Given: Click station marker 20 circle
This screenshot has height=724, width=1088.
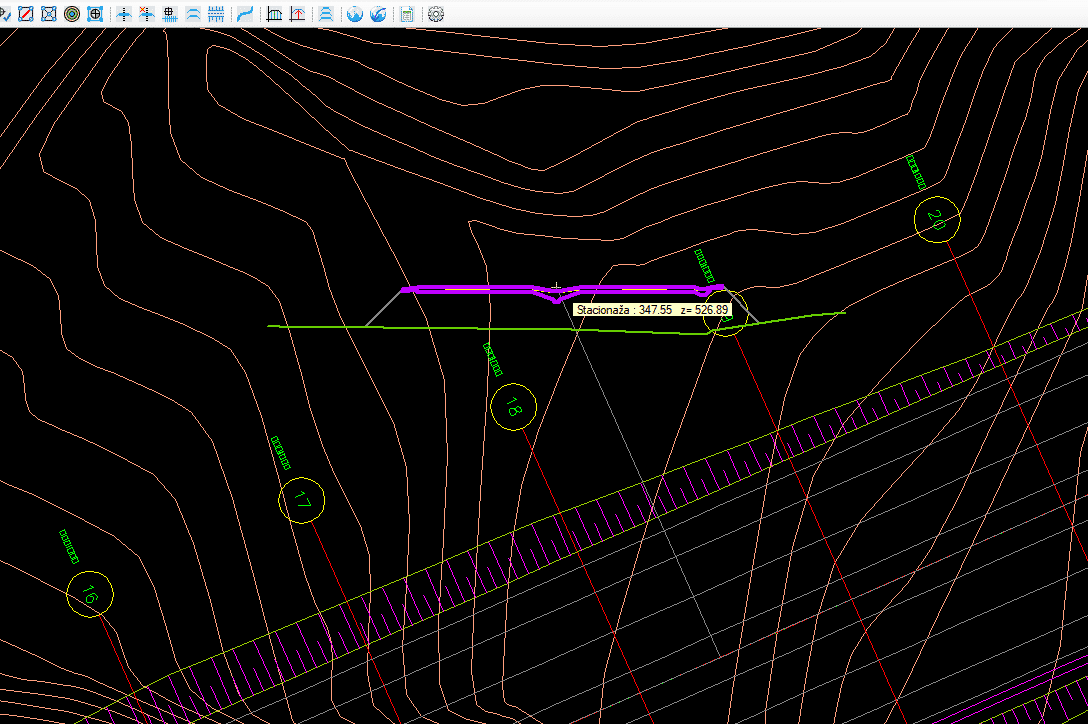Looking at the screenshot, I should tap(937, 217).
